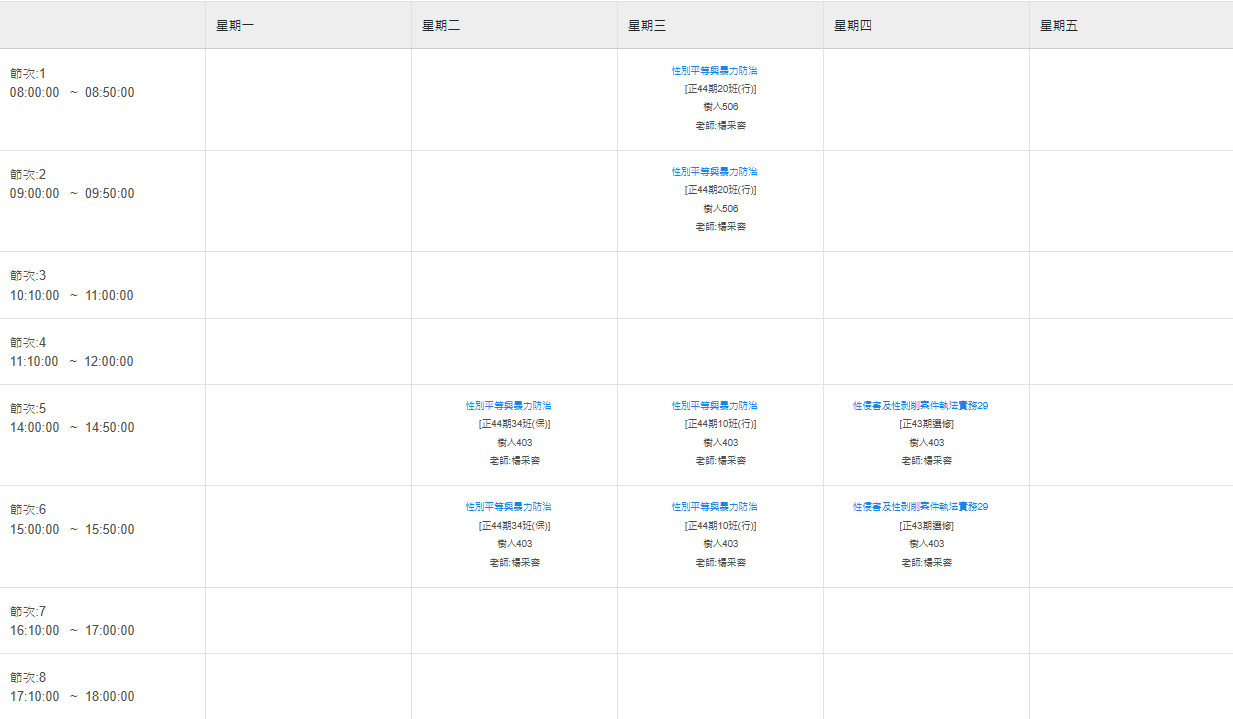The width and height of the screenshot is (1233, 719).
Task: Click the 星期五 column header
Action: (1059, 26)
